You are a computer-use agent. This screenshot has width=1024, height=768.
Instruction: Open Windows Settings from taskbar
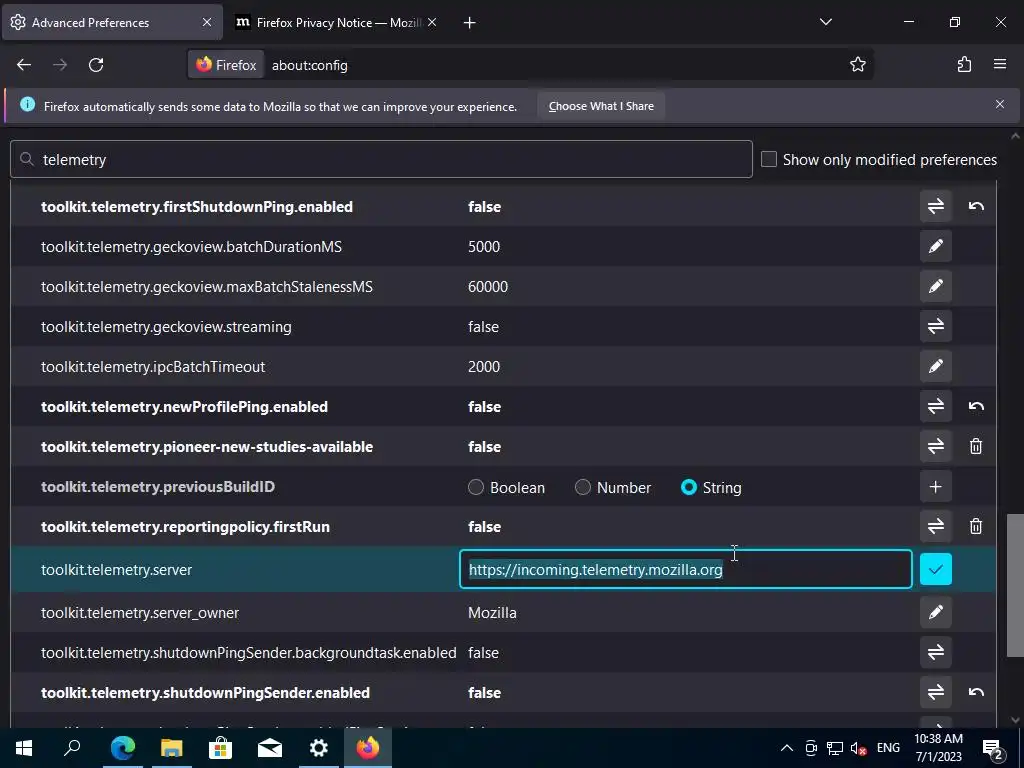[x=319, y=748]
